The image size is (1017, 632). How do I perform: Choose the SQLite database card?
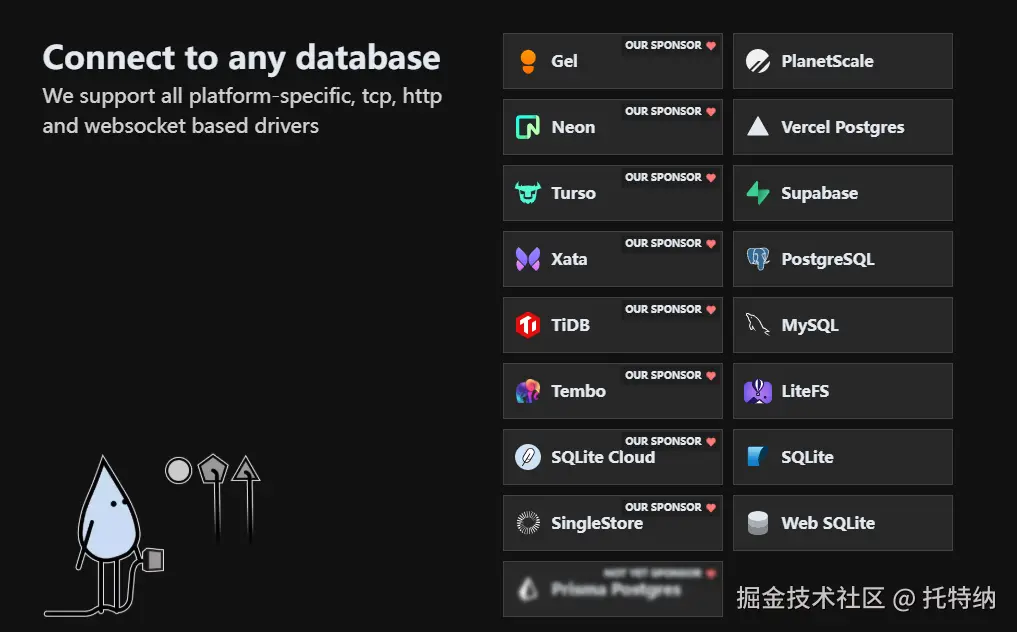coord(842,457)
